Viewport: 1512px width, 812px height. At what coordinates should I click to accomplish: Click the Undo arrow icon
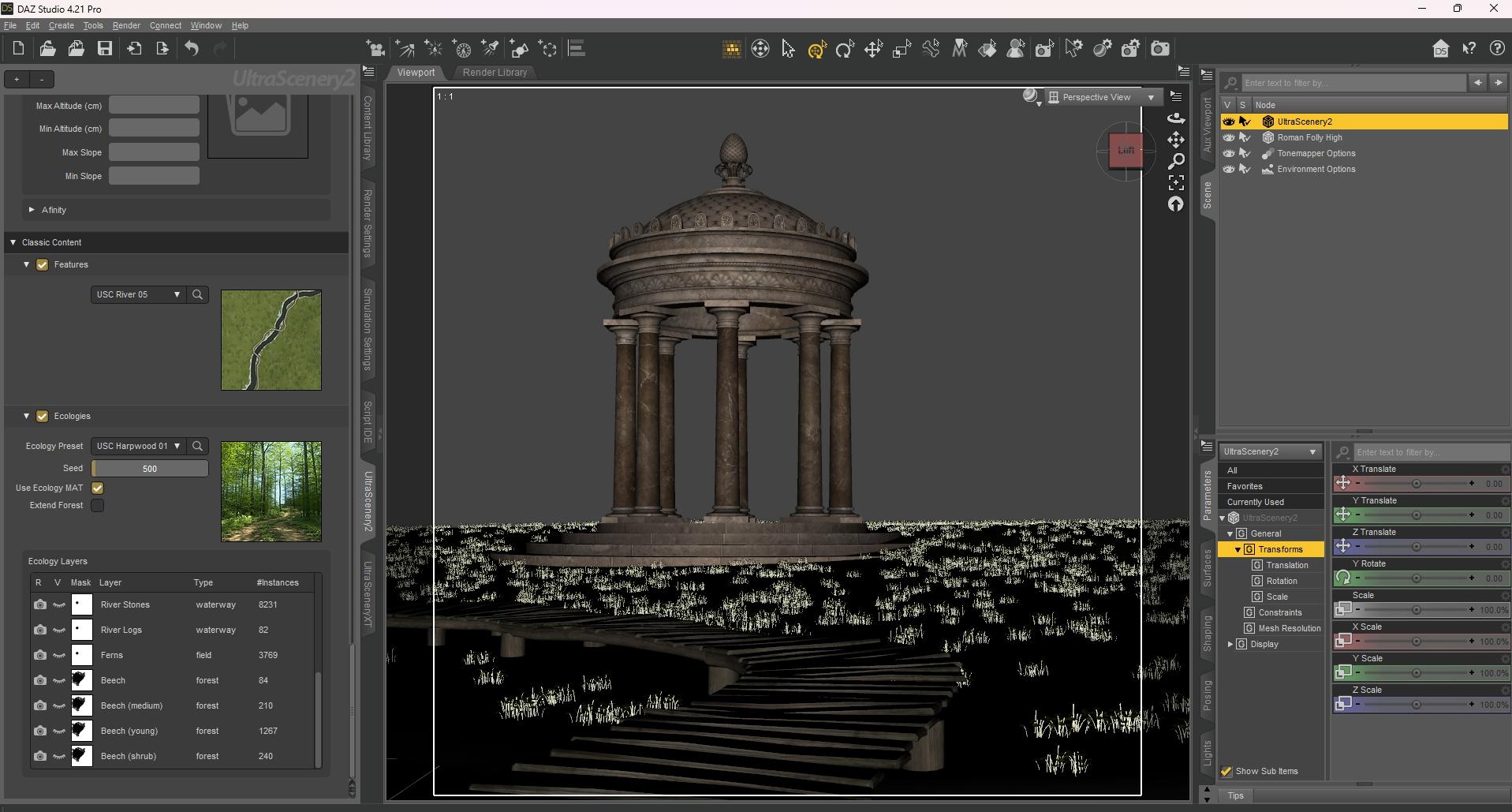(192, 49)
